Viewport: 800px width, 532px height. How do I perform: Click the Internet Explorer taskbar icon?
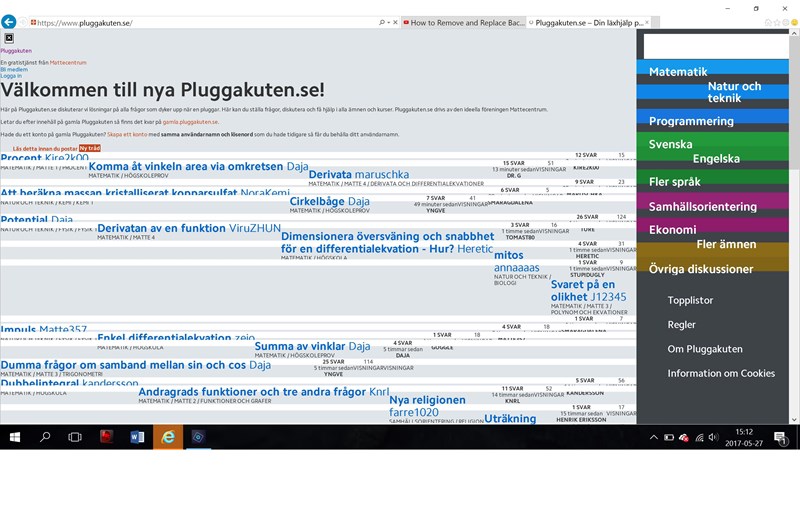tap(168, 437)
